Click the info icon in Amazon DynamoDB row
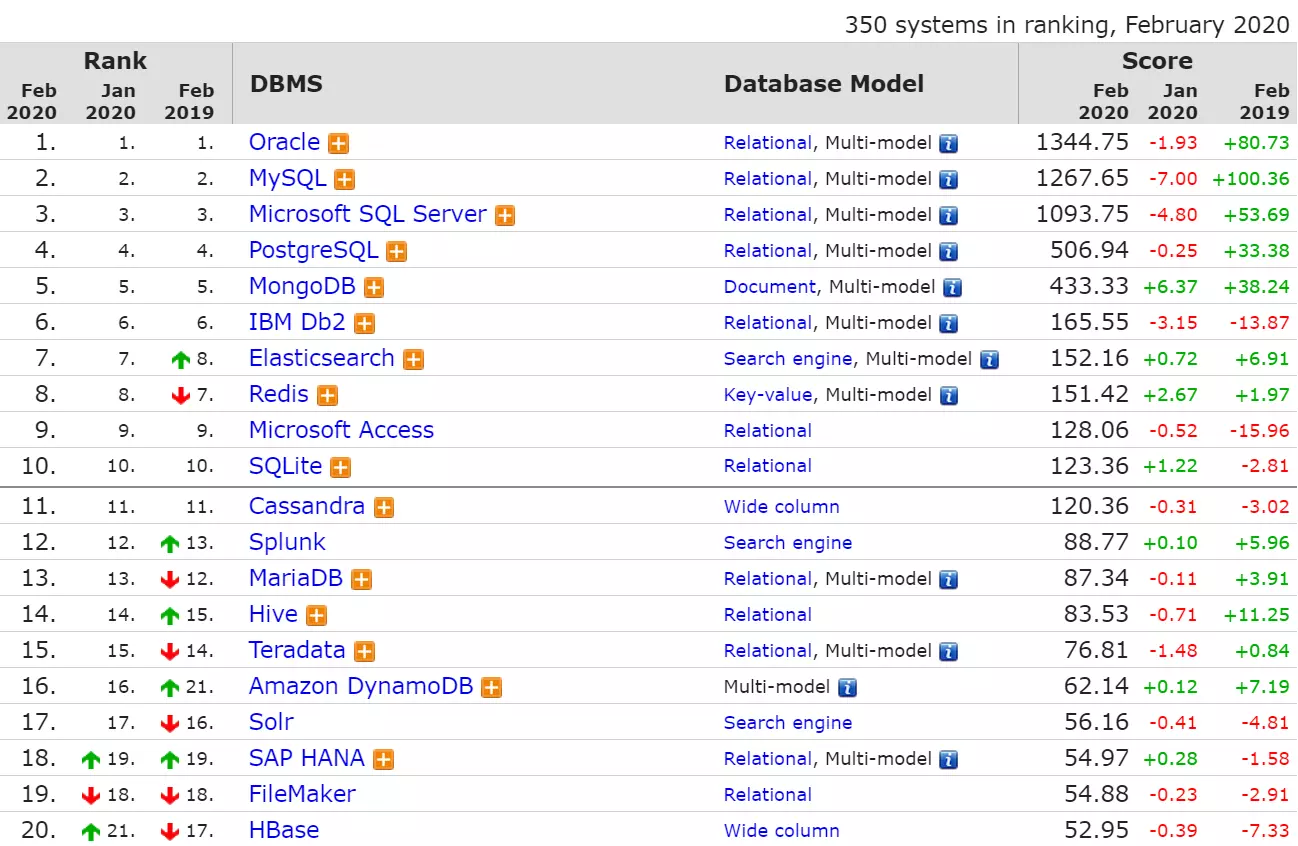The width and height of the screenshot is (1298, 846). tap(847, 688)
